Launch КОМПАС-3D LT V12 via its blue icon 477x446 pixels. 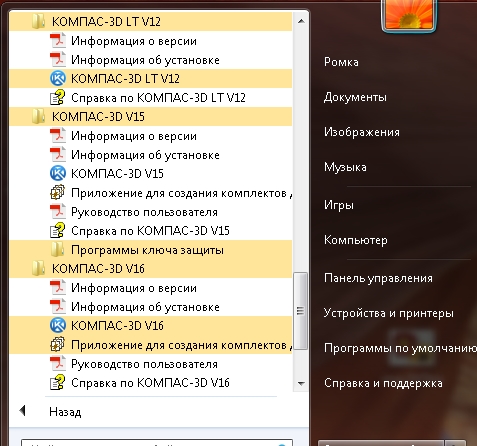coord(58,79)
